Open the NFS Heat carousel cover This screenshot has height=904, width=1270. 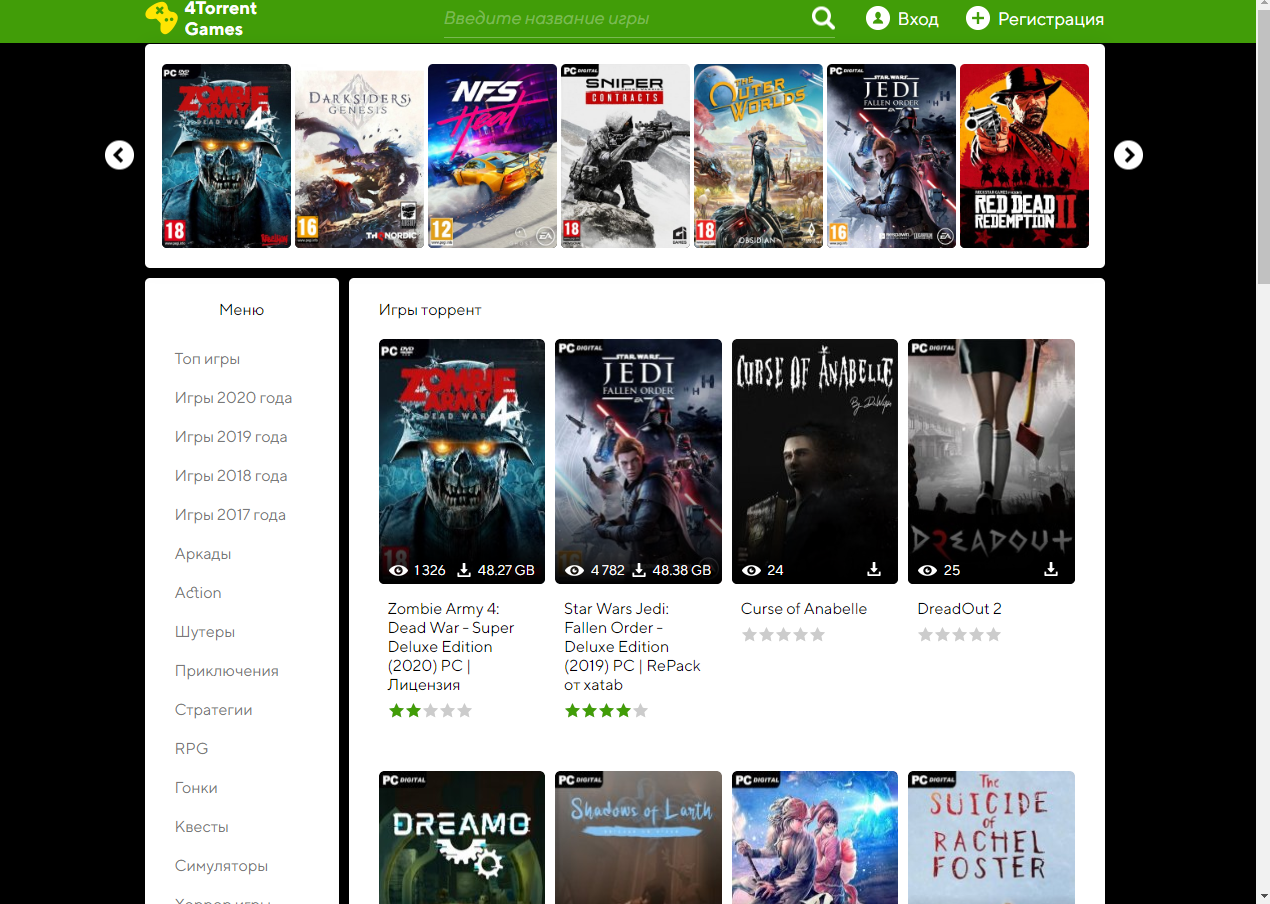pyautogui.click(x=492, y=156)
